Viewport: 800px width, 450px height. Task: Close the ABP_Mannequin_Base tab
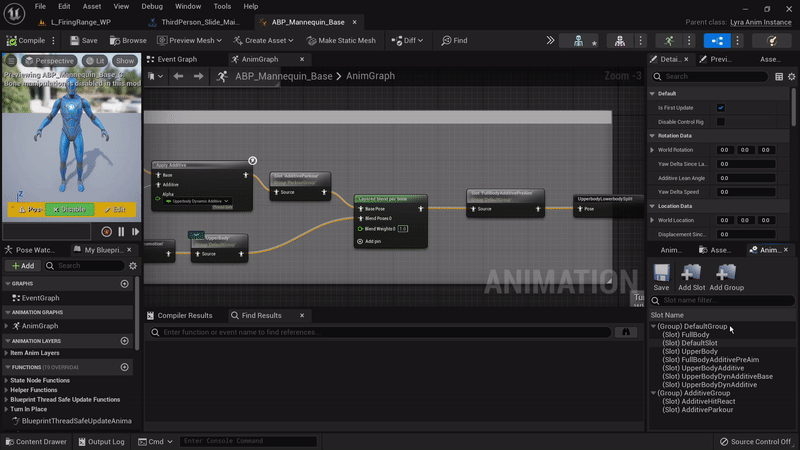(355, 22)
